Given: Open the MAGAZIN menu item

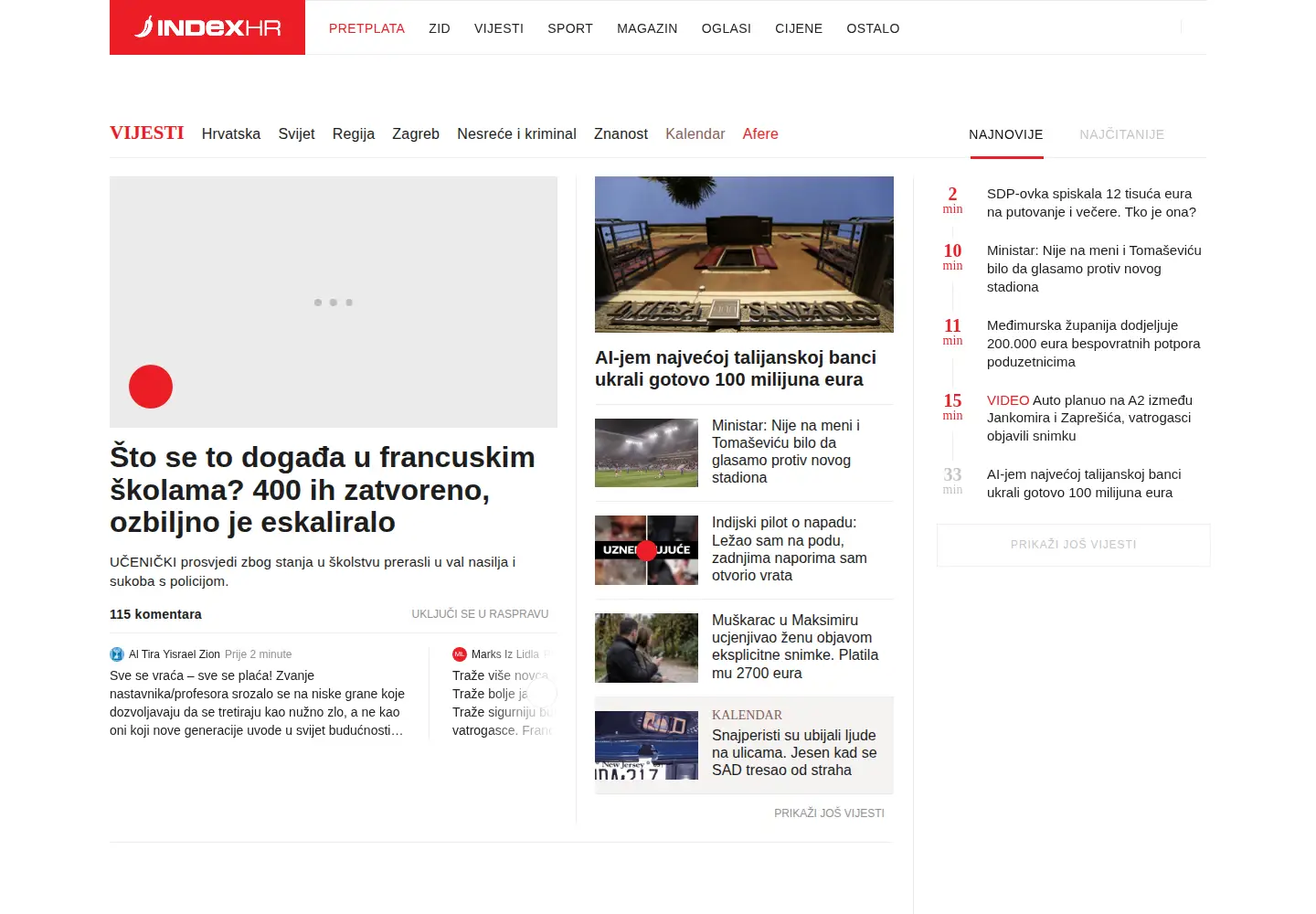Looking at the screenshot, I should (647, 28).
